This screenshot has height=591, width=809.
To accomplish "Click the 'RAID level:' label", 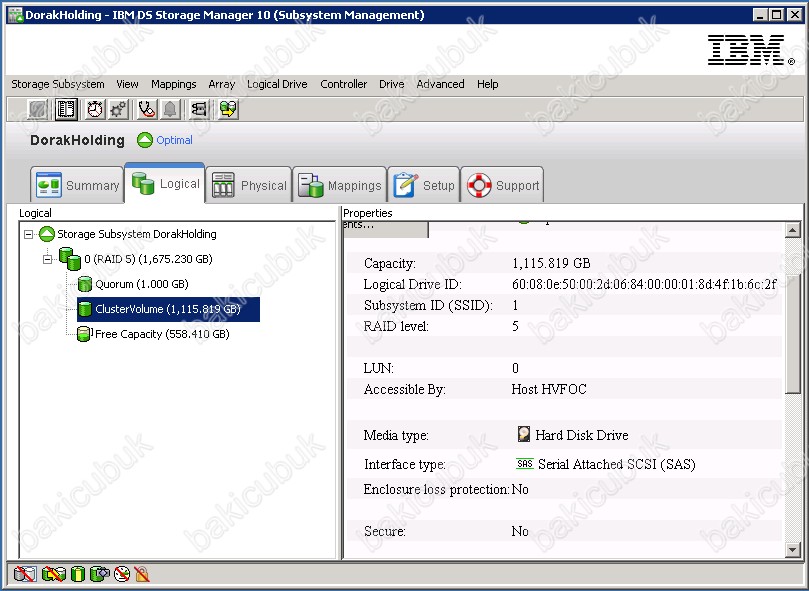I will click(396, 326).
